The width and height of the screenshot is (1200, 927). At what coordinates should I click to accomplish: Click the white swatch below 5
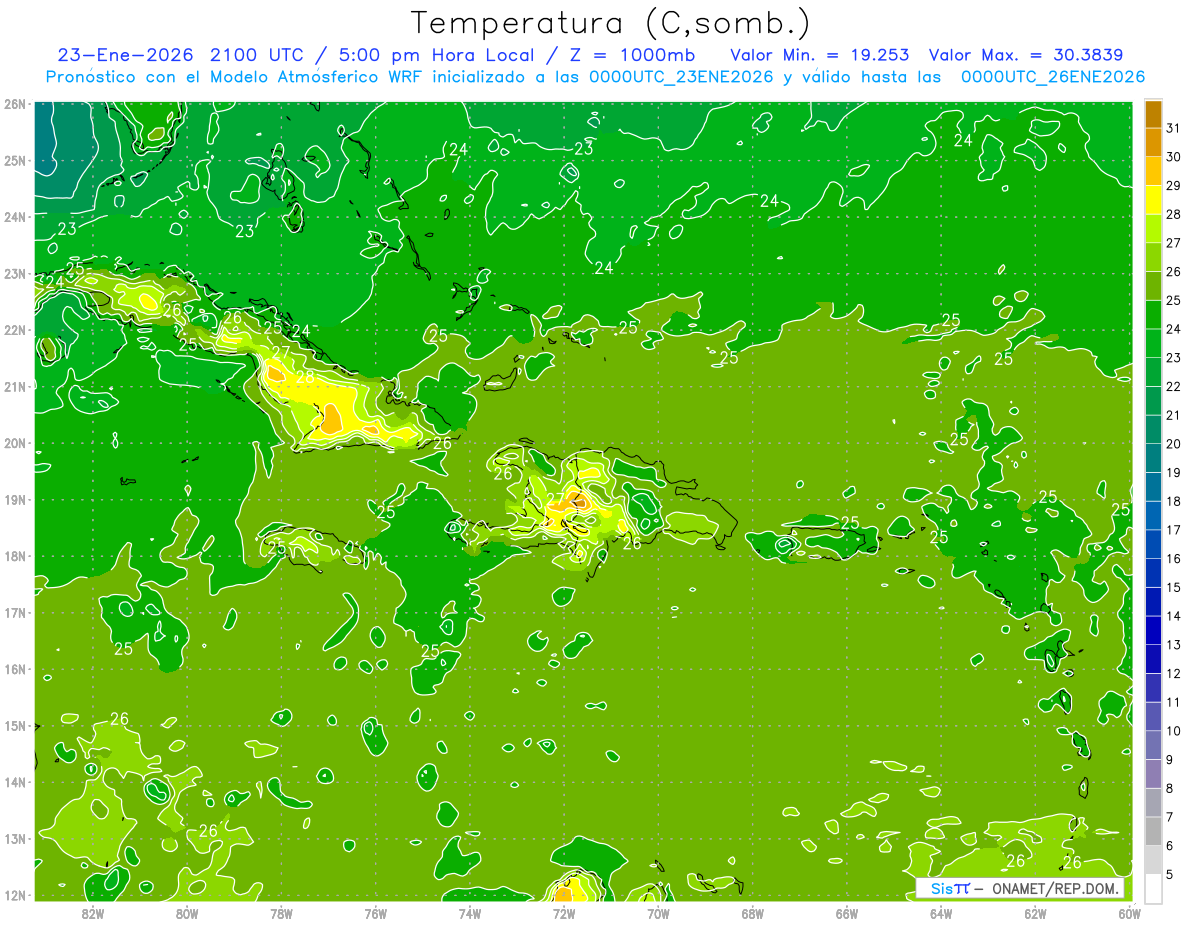click(1153, 887)
